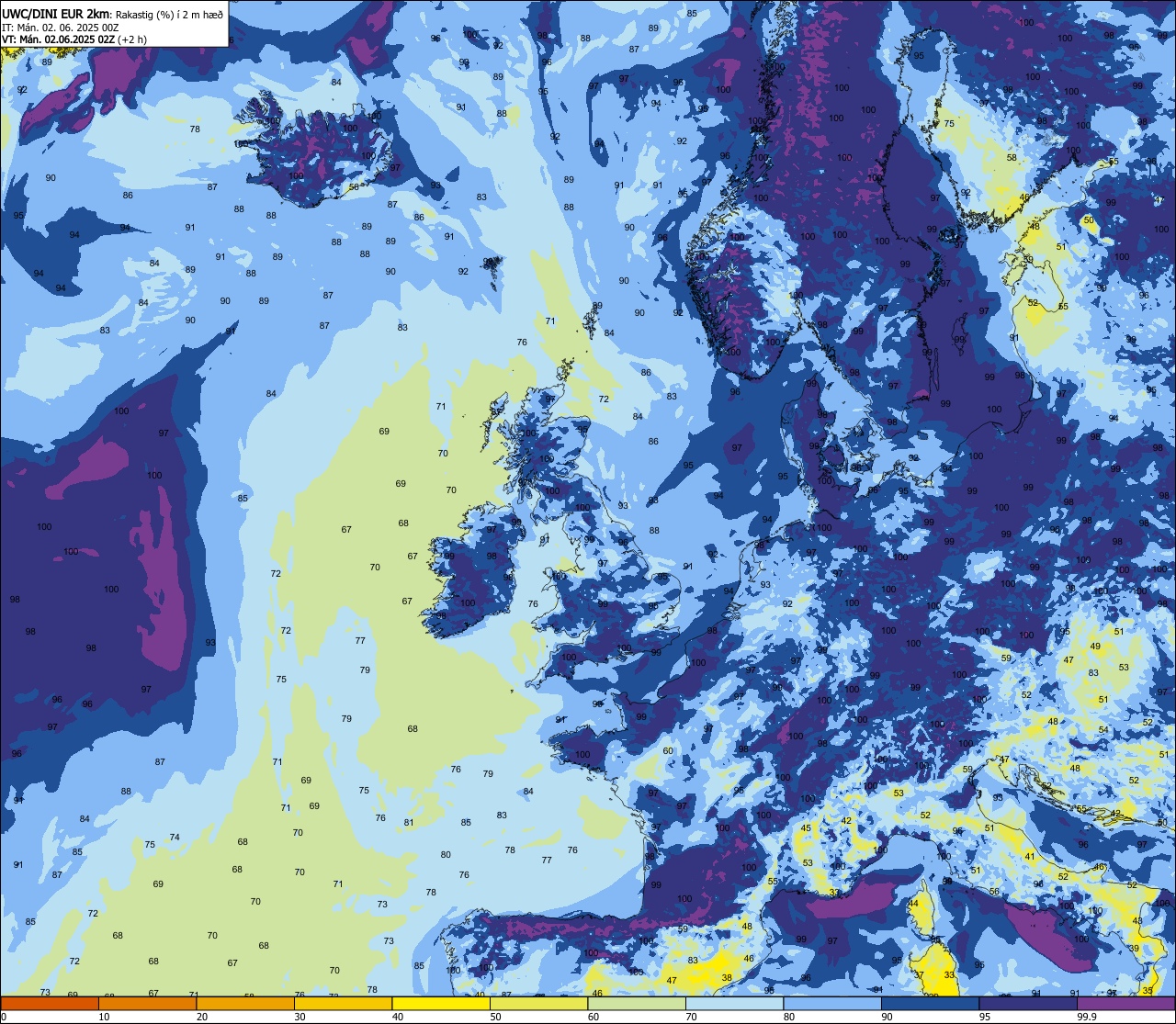
Task: Select the light blue 70–80 legend swatch
Action: tap(734, 1003)
